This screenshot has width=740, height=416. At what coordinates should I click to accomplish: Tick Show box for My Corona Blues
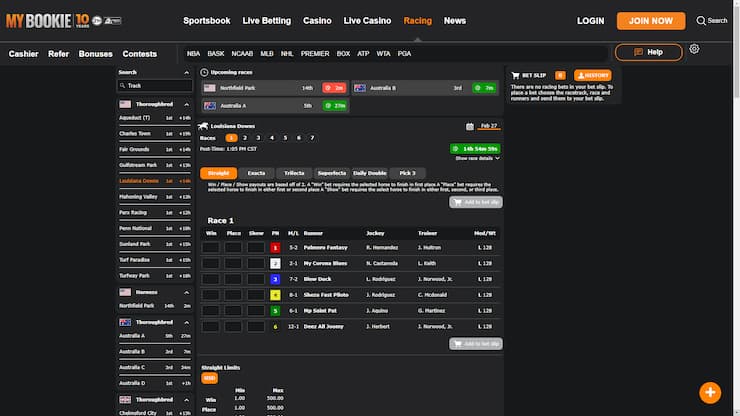pyautogui.click(x=256, y=263)
